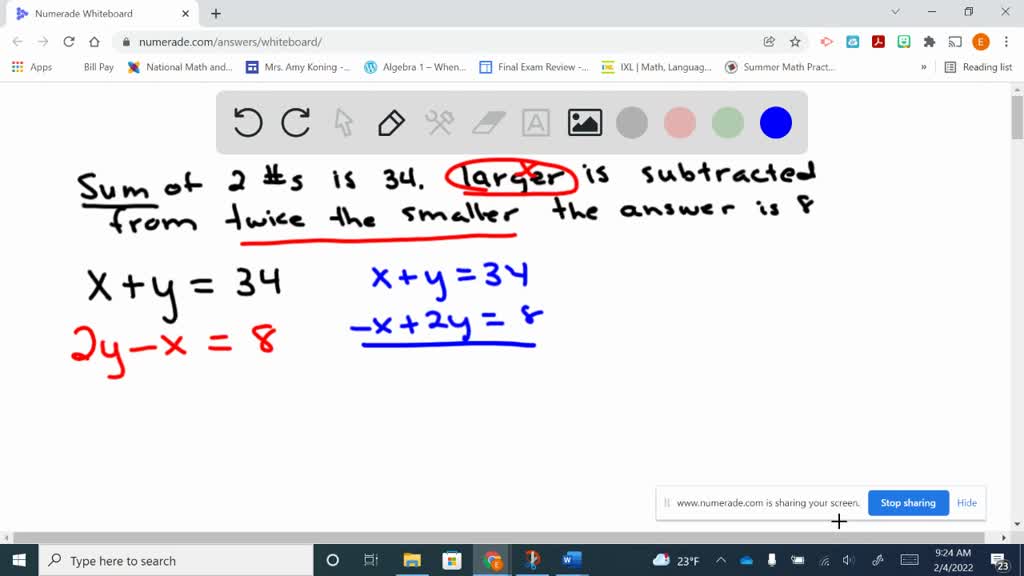Toggle the volume icon in system tray

[x=849, y=560]
